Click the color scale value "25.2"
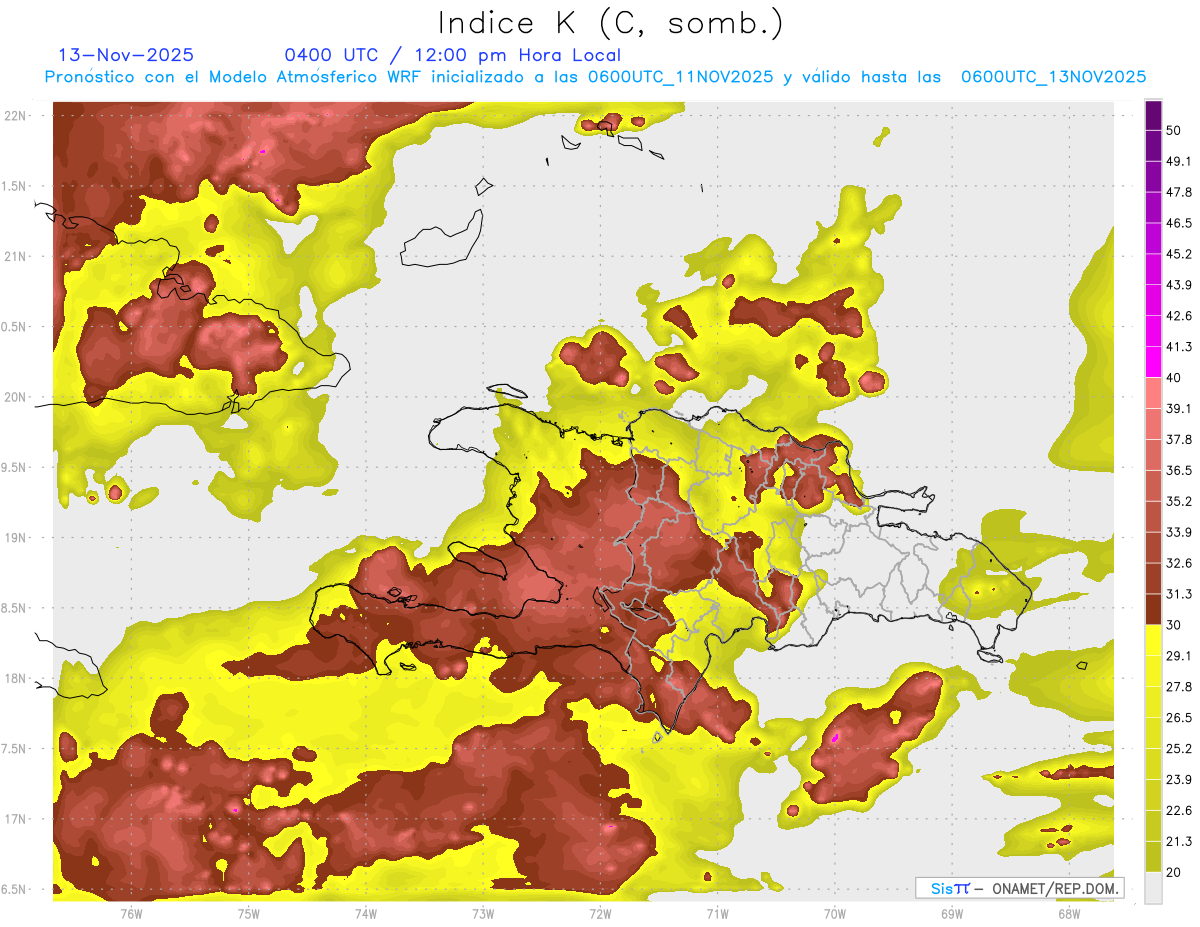The image size is (1200, 927). (1180, 749)
